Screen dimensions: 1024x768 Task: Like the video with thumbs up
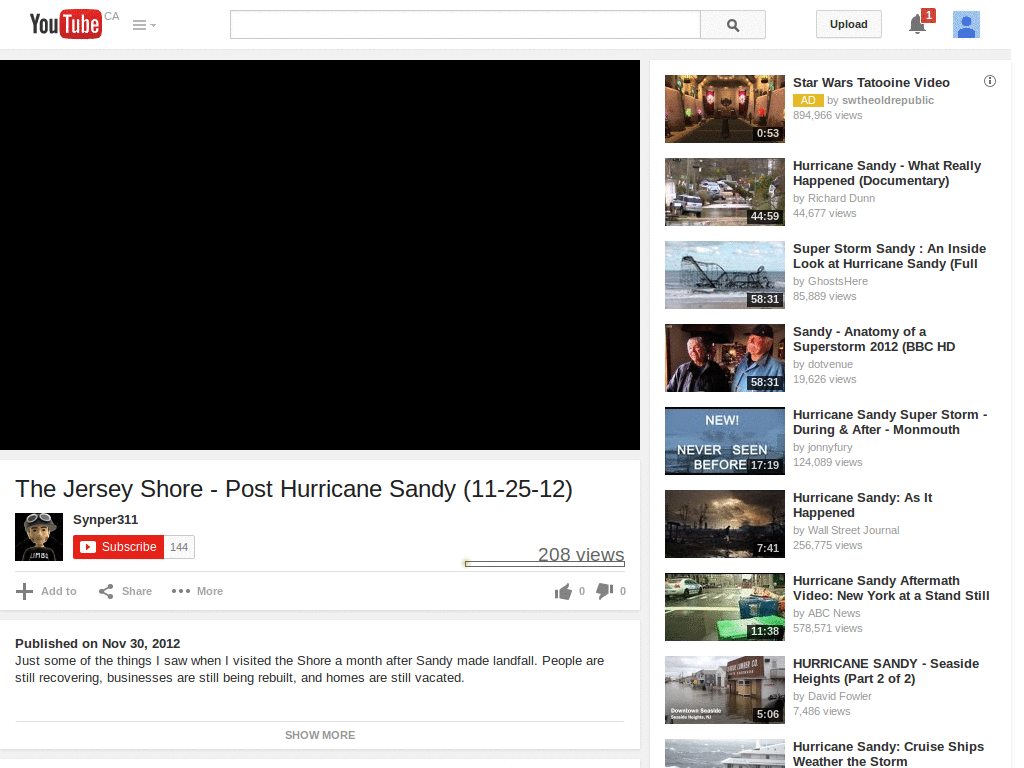[x=563, y=592]
